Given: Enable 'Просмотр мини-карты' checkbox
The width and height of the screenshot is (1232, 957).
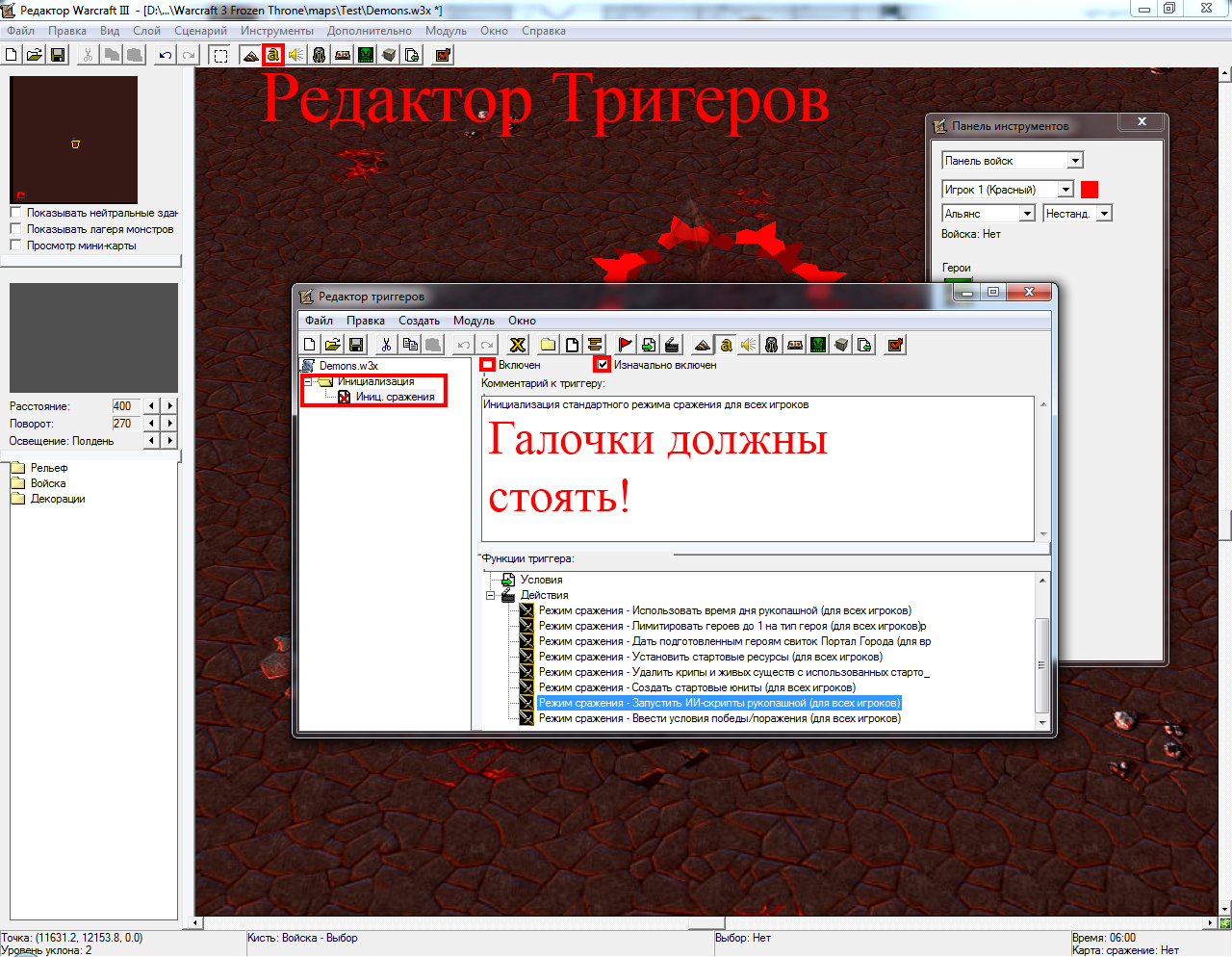Looking at the screenshot, I should coord(15,246).
